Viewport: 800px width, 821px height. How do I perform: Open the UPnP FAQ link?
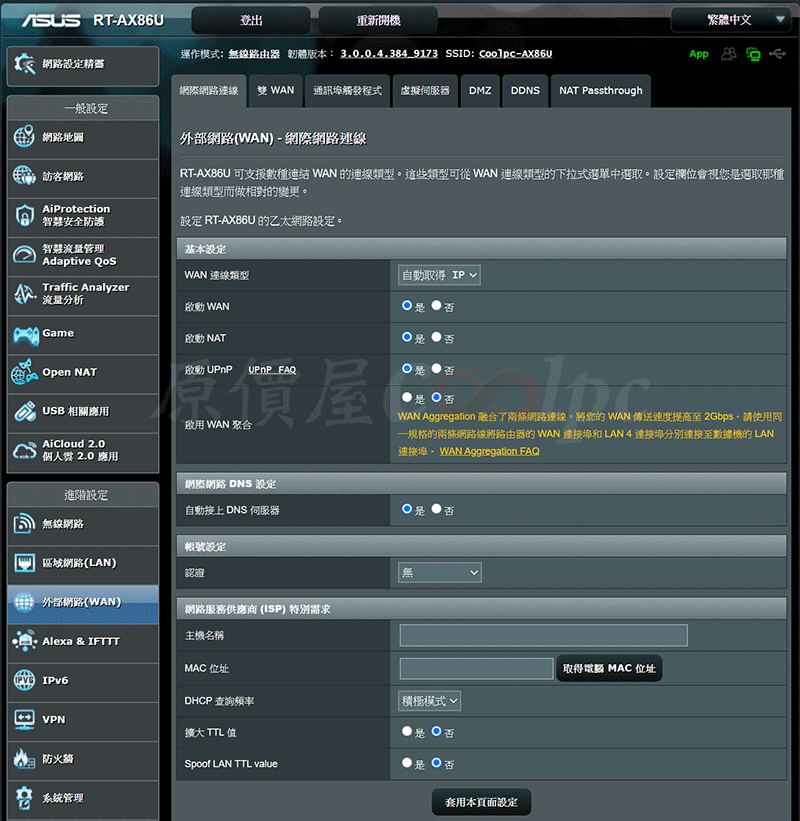[272, 370]
